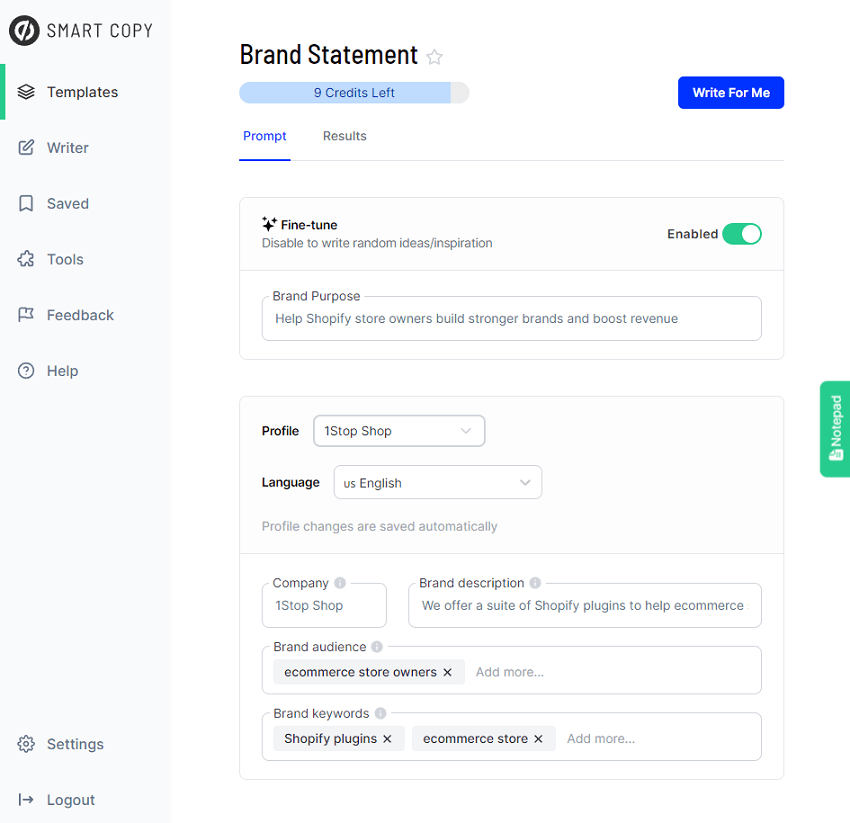Open the Help question mark icon
Screen dimensions: 850x823
[x=25, y=370]
